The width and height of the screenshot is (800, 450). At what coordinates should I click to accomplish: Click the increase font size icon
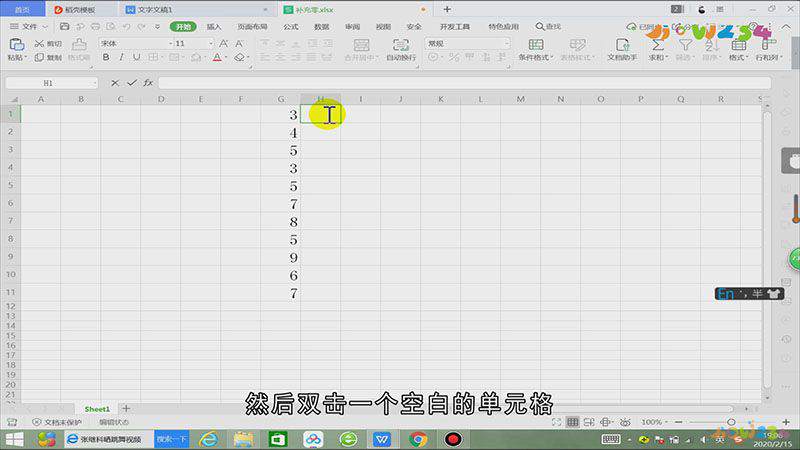(x=223, y=44)
